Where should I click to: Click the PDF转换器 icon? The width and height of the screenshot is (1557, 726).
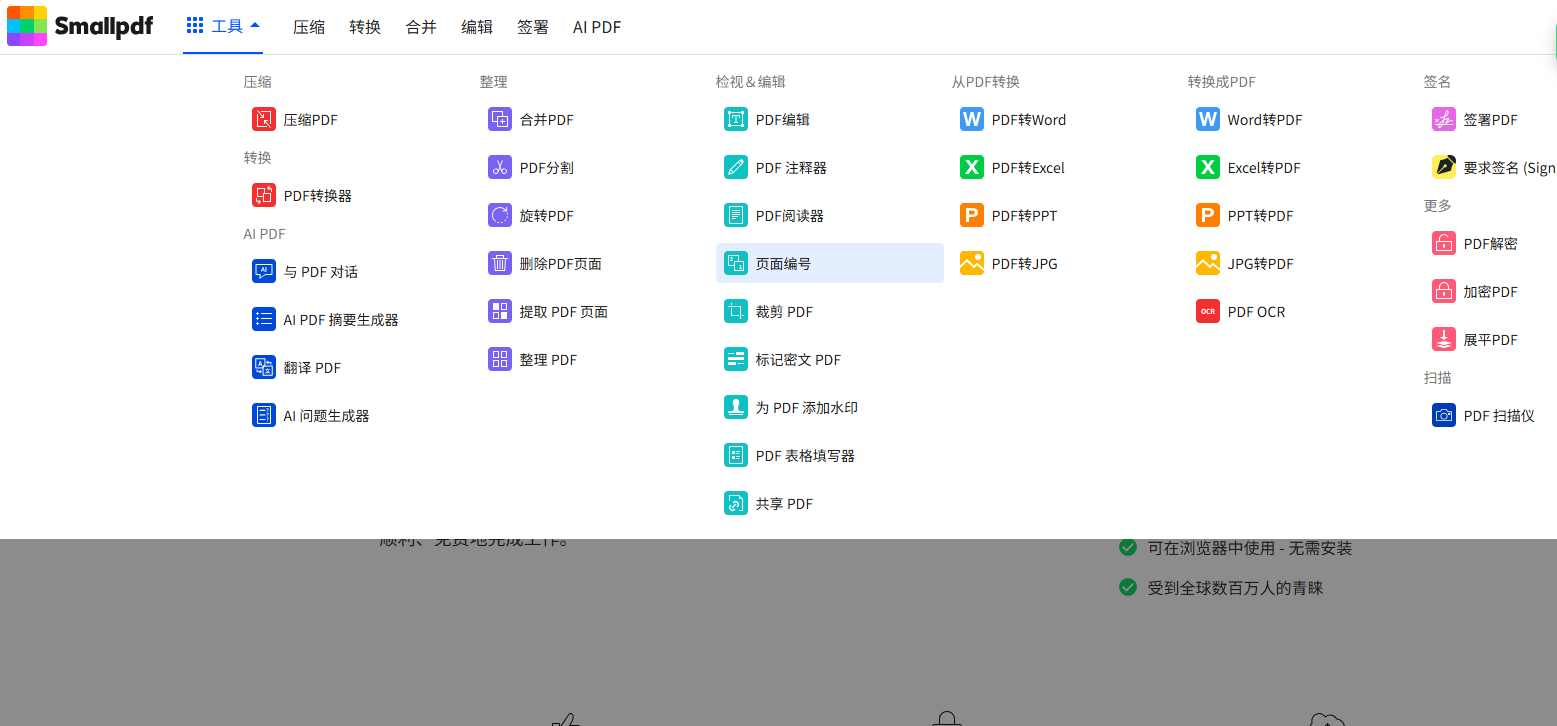(x=263, y=195)
